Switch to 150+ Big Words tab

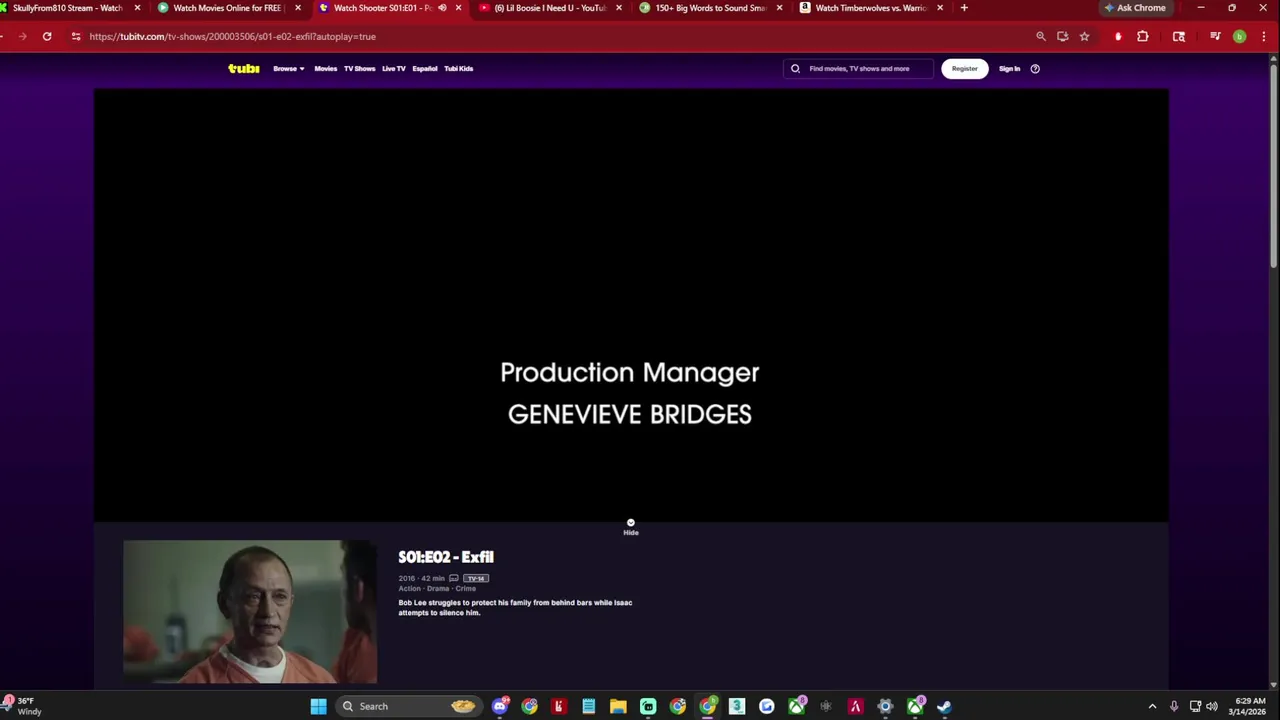coord(710,8)
